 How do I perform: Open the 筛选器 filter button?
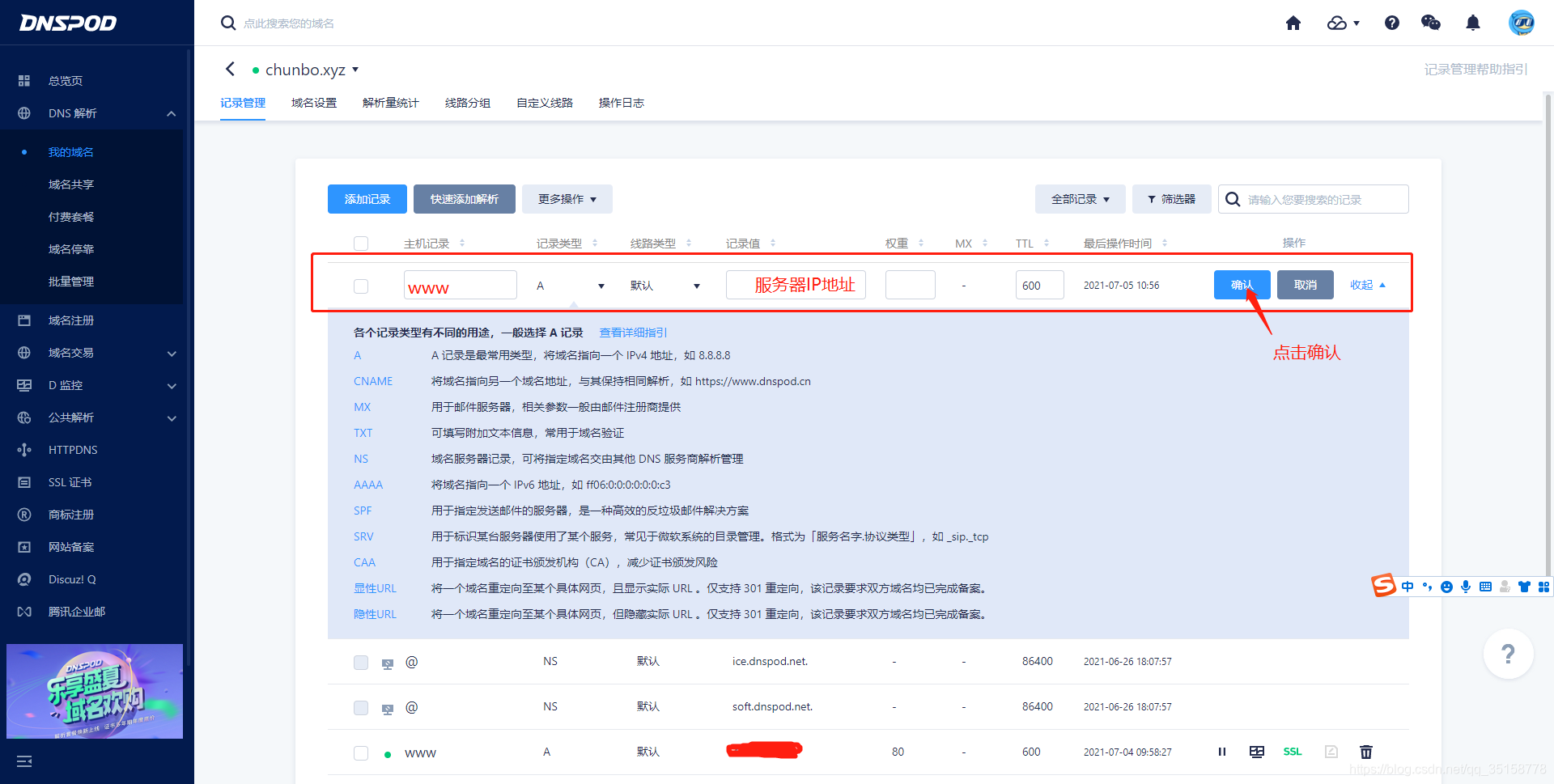pos(1172,199)
